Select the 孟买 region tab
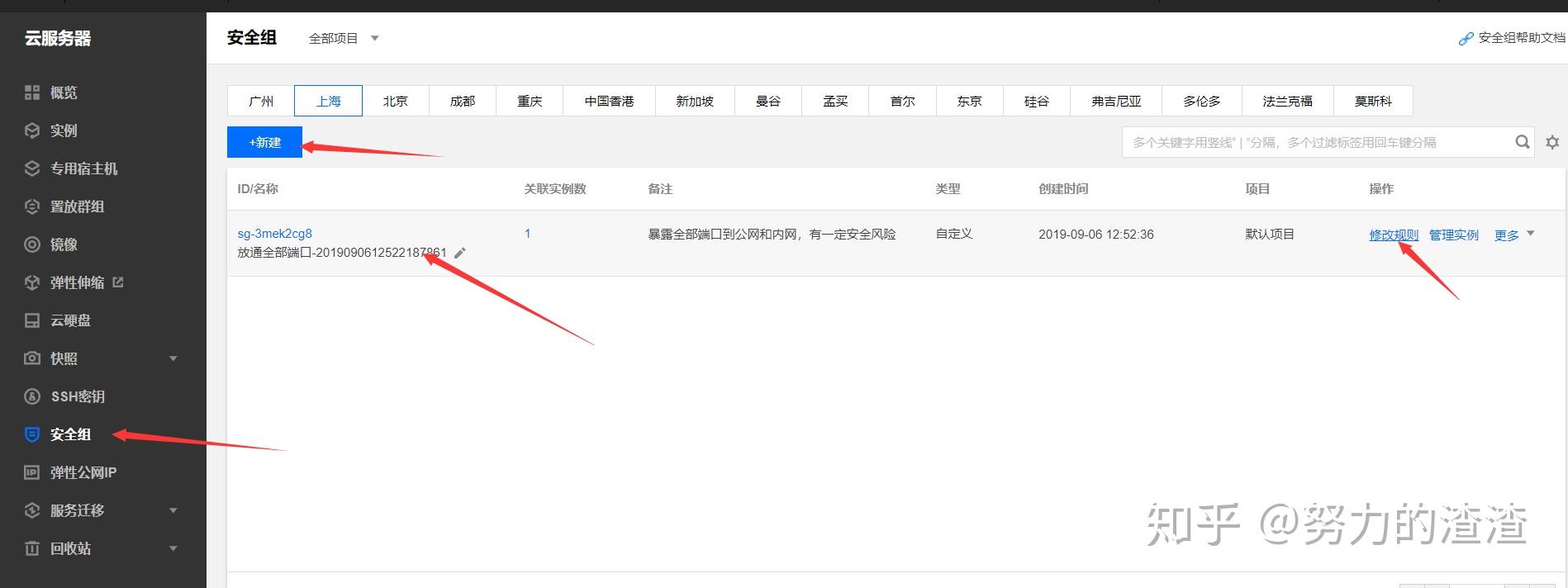 (x=835, y=101)
